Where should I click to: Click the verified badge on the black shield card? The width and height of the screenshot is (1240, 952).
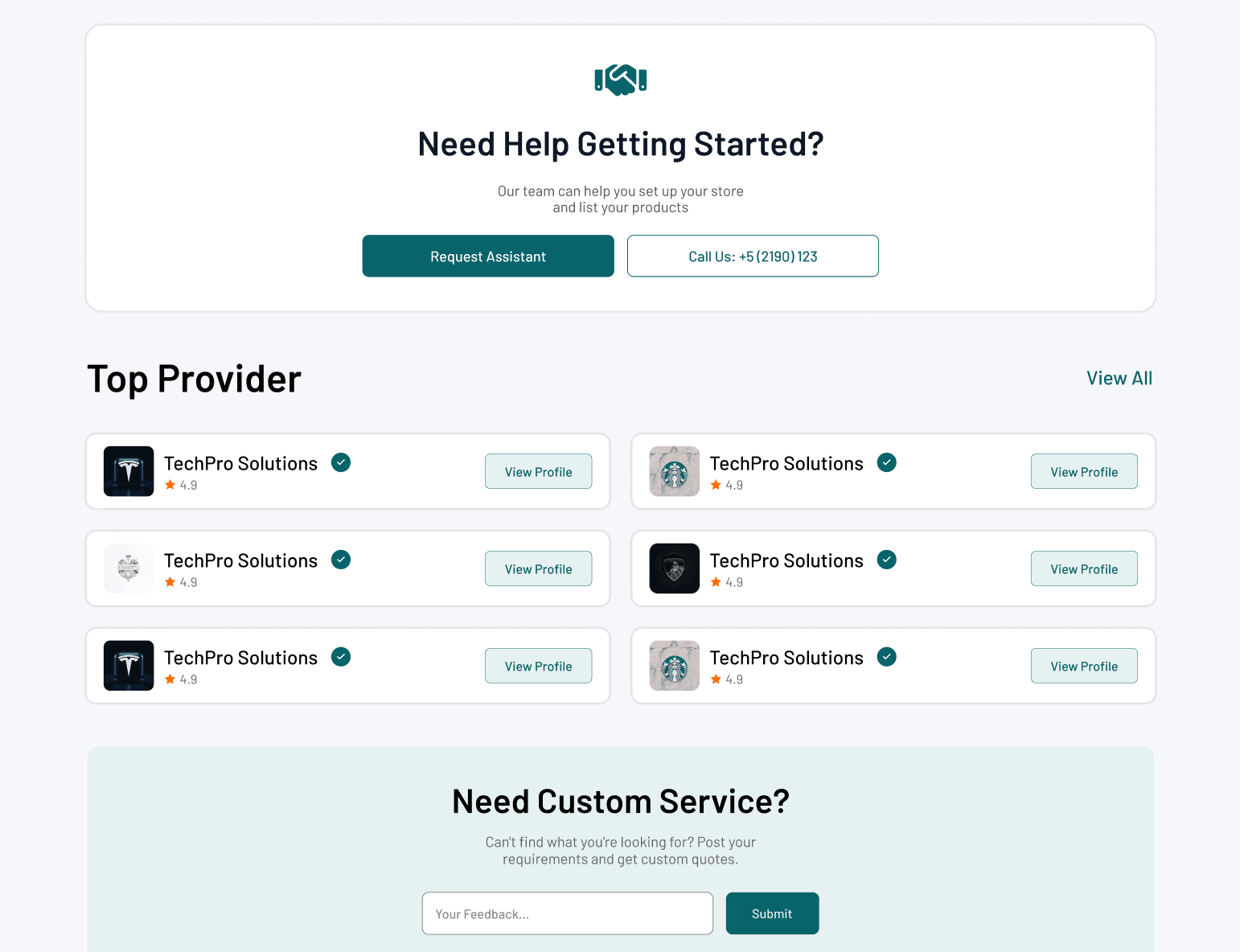coord(887,560)
